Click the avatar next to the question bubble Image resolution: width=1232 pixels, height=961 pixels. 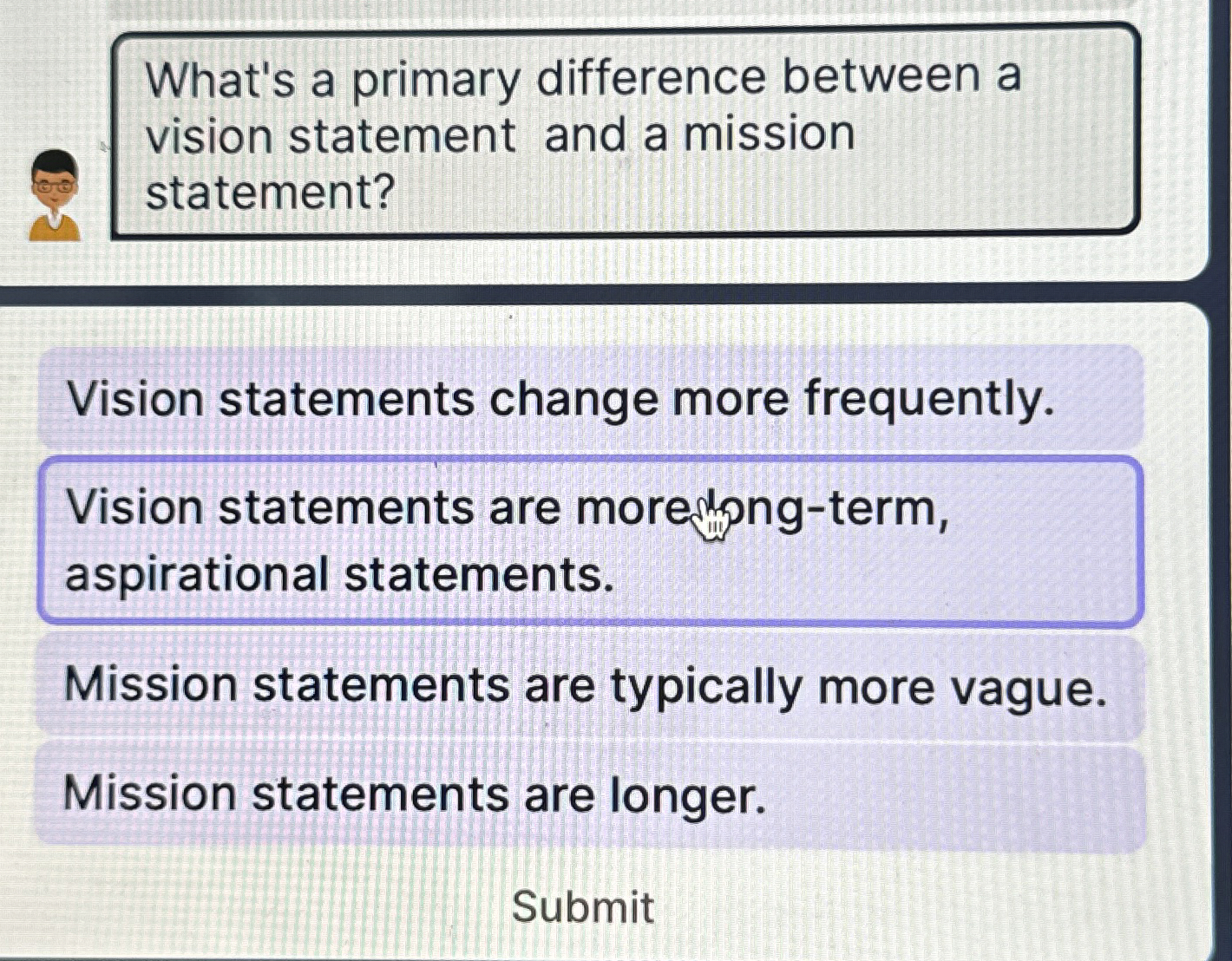point(55,195)
